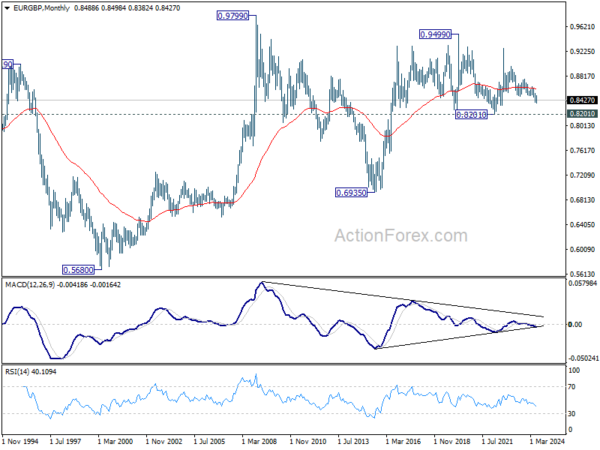Click the 0.82010 support price label on chart

pyautogui.click(x=471, y=114)
